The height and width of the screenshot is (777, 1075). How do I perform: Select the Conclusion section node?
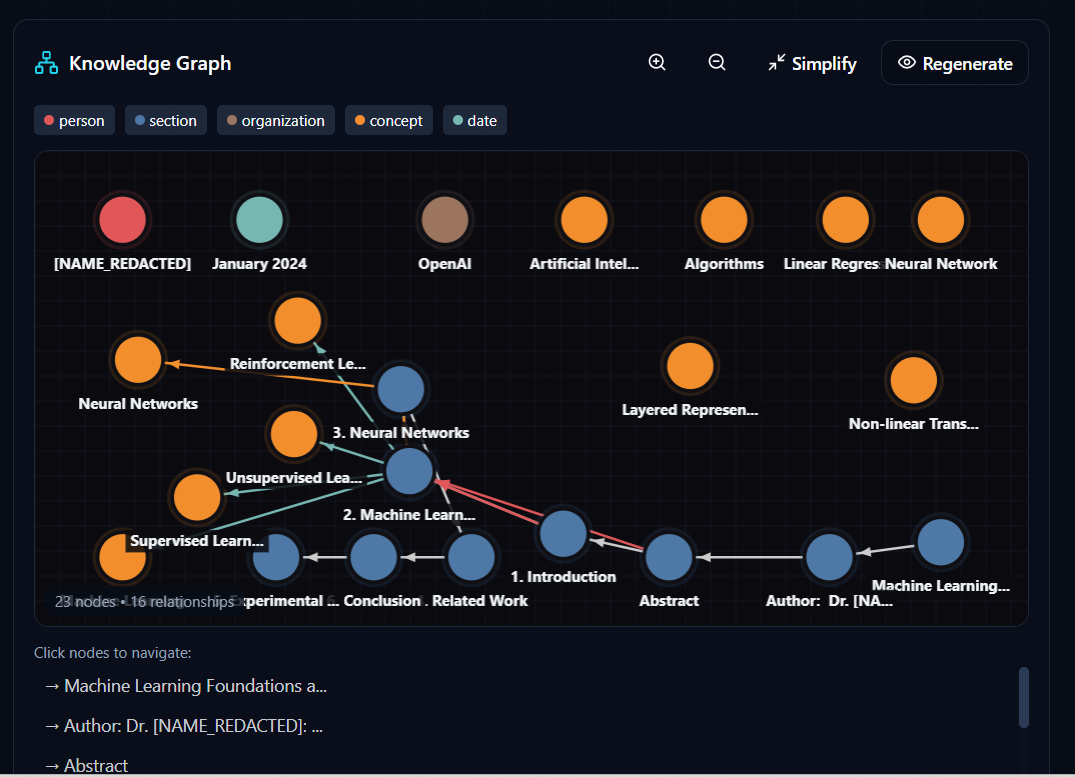coord(374,557)
